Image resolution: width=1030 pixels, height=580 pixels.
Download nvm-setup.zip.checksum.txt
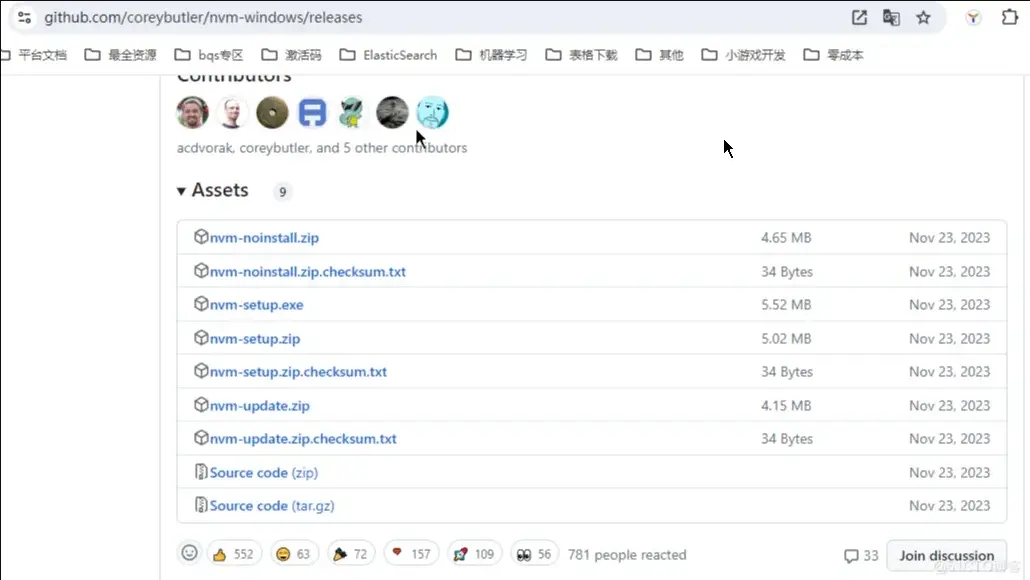point(298,372)
